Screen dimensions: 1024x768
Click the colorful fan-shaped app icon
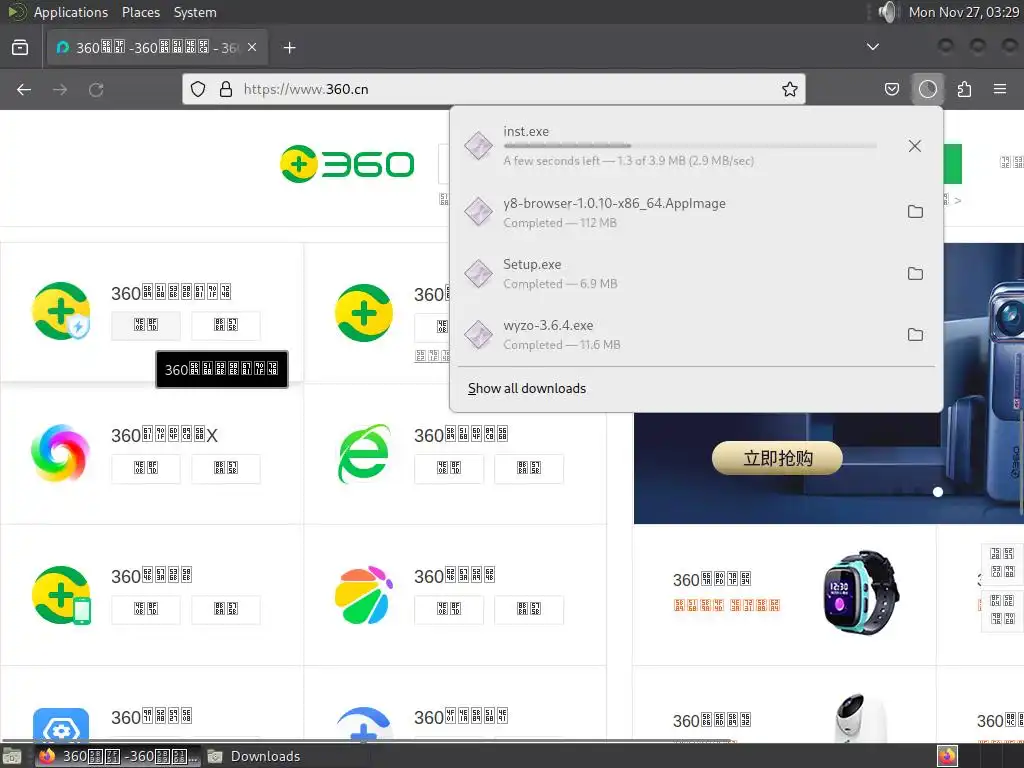click(x=364, y=595)
